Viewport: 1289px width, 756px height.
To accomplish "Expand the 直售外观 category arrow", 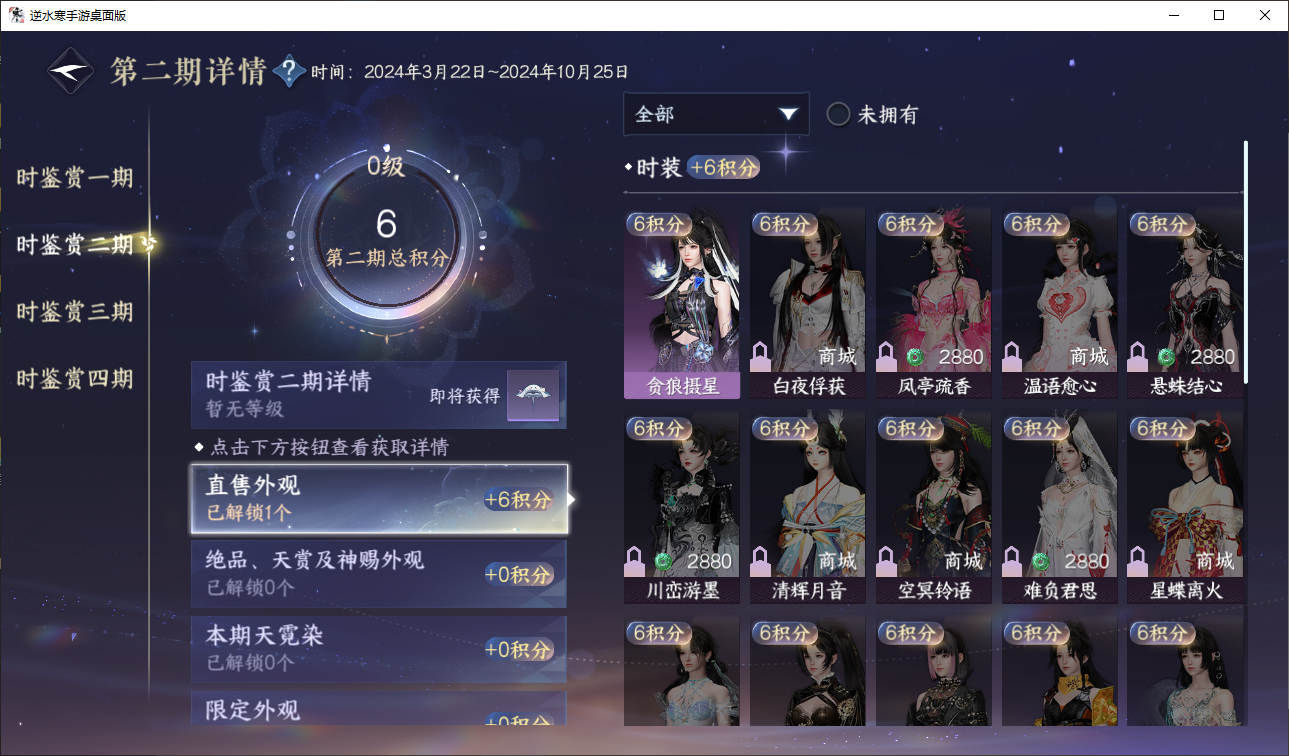I will 571,499.
